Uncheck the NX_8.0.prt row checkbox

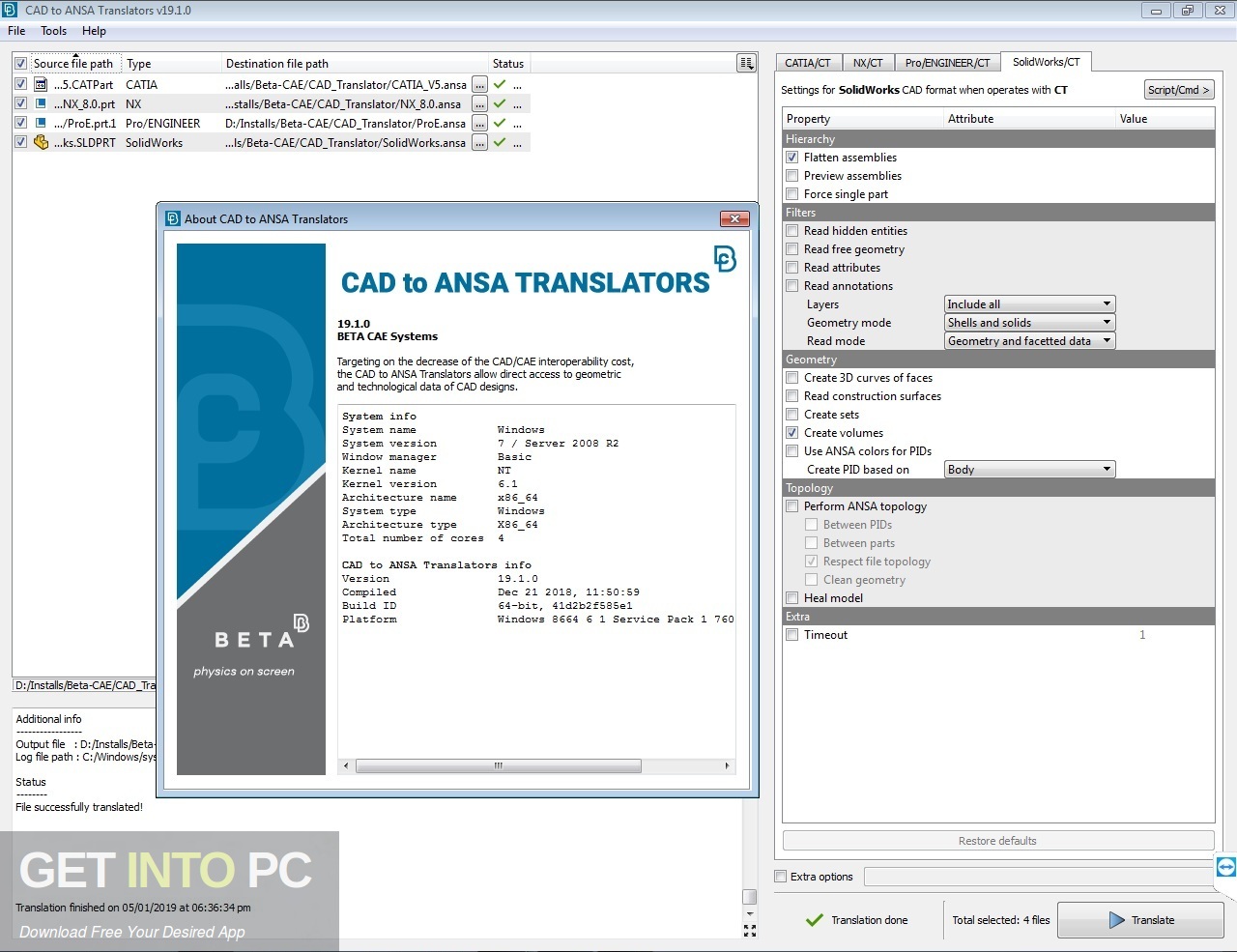[20, 103]
